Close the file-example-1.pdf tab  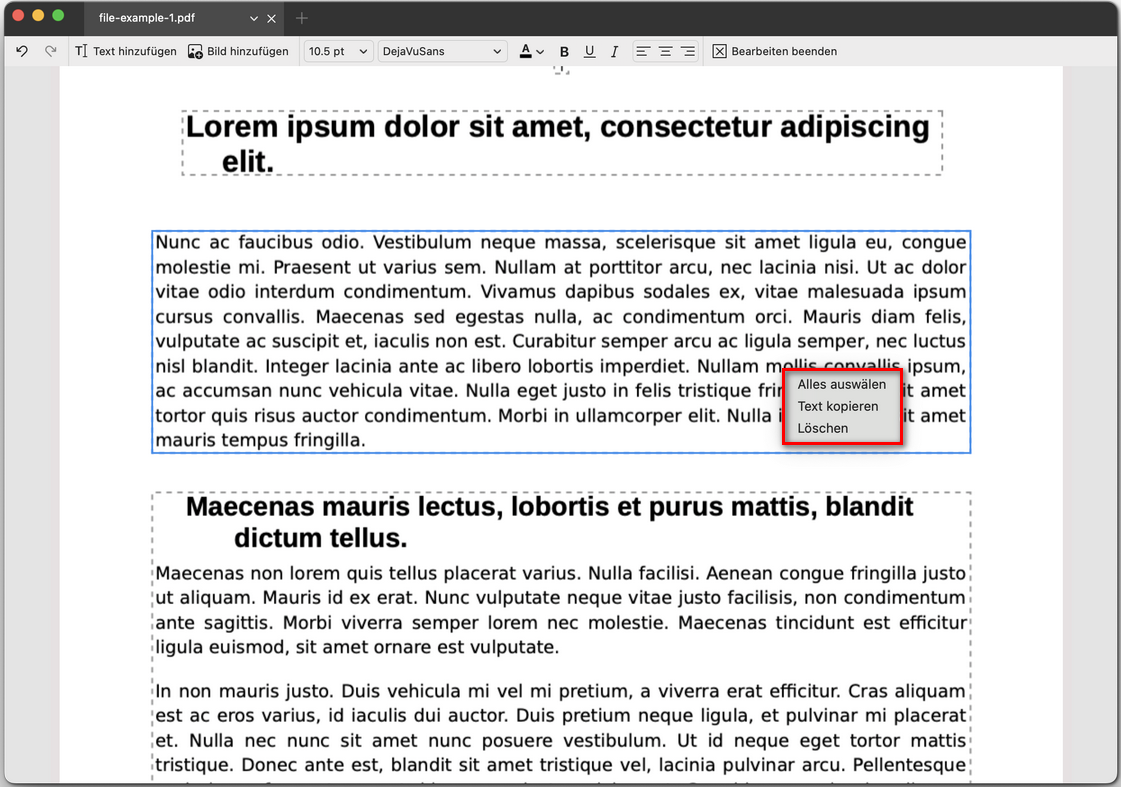tap(271, 18)
